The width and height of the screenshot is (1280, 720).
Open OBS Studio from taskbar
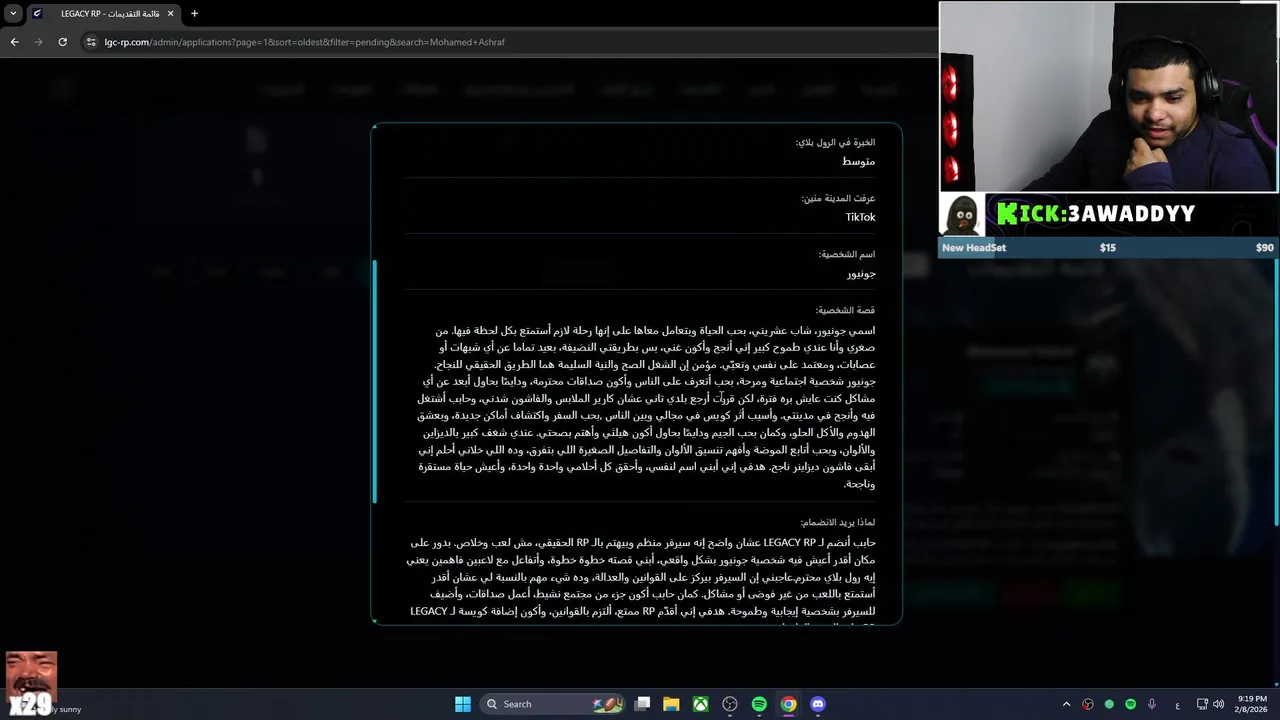730,704
